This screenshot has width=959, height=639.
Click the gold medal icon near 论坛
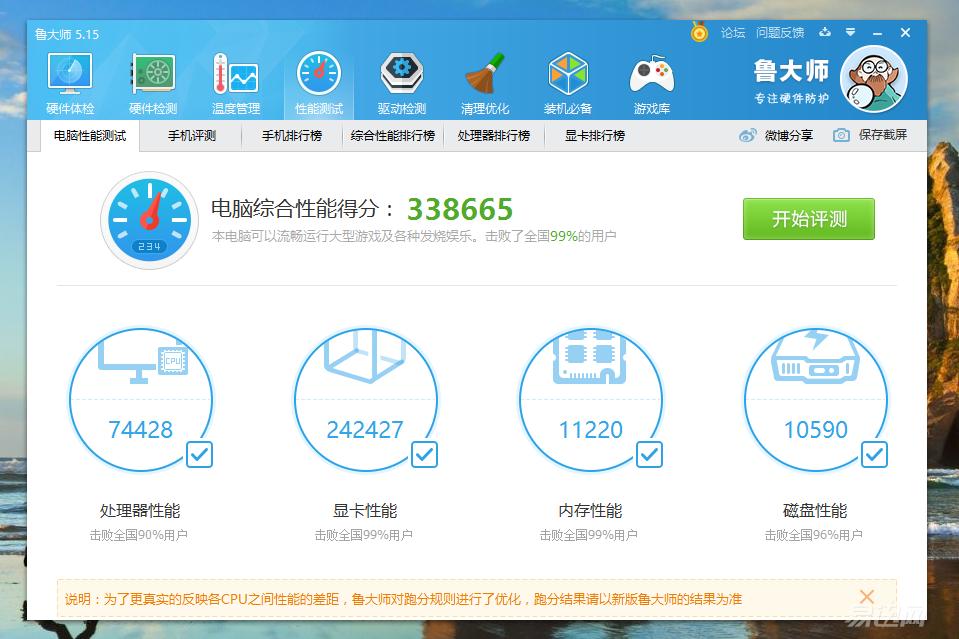pos(699,32)
